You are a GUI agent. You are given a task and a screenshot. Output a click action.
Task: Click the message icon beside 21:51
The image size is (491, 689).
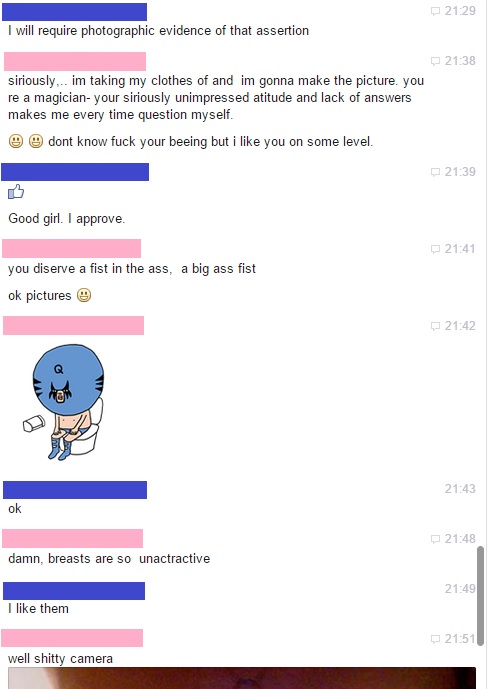point(435,639)
